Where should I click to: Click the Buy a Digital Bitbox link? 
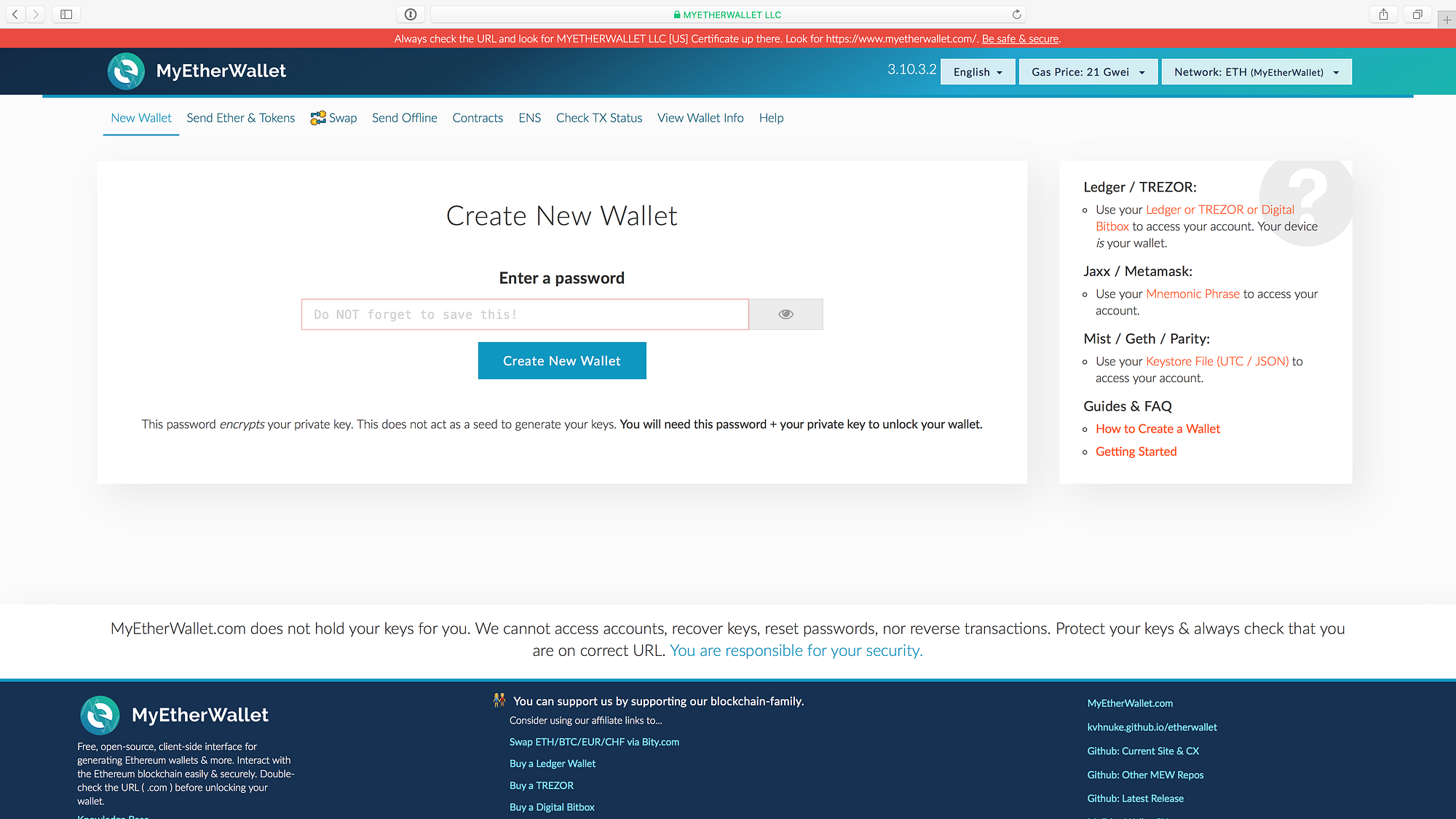[x=552, y=808]
